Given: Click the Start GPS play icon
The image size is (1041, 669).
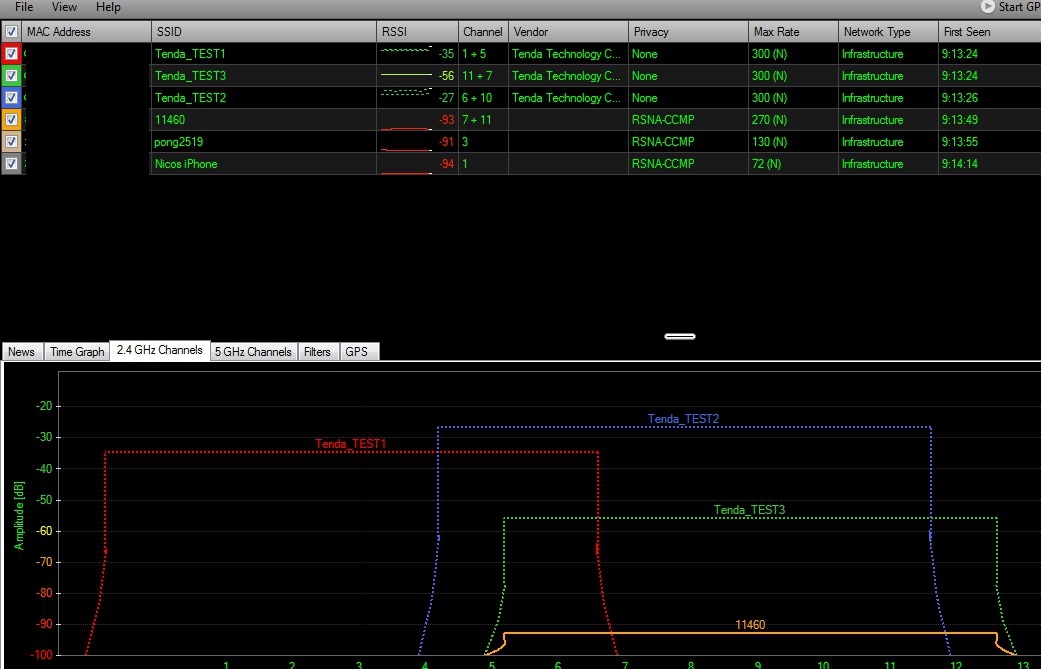Looking at the screenshot, I should (988, 7).
